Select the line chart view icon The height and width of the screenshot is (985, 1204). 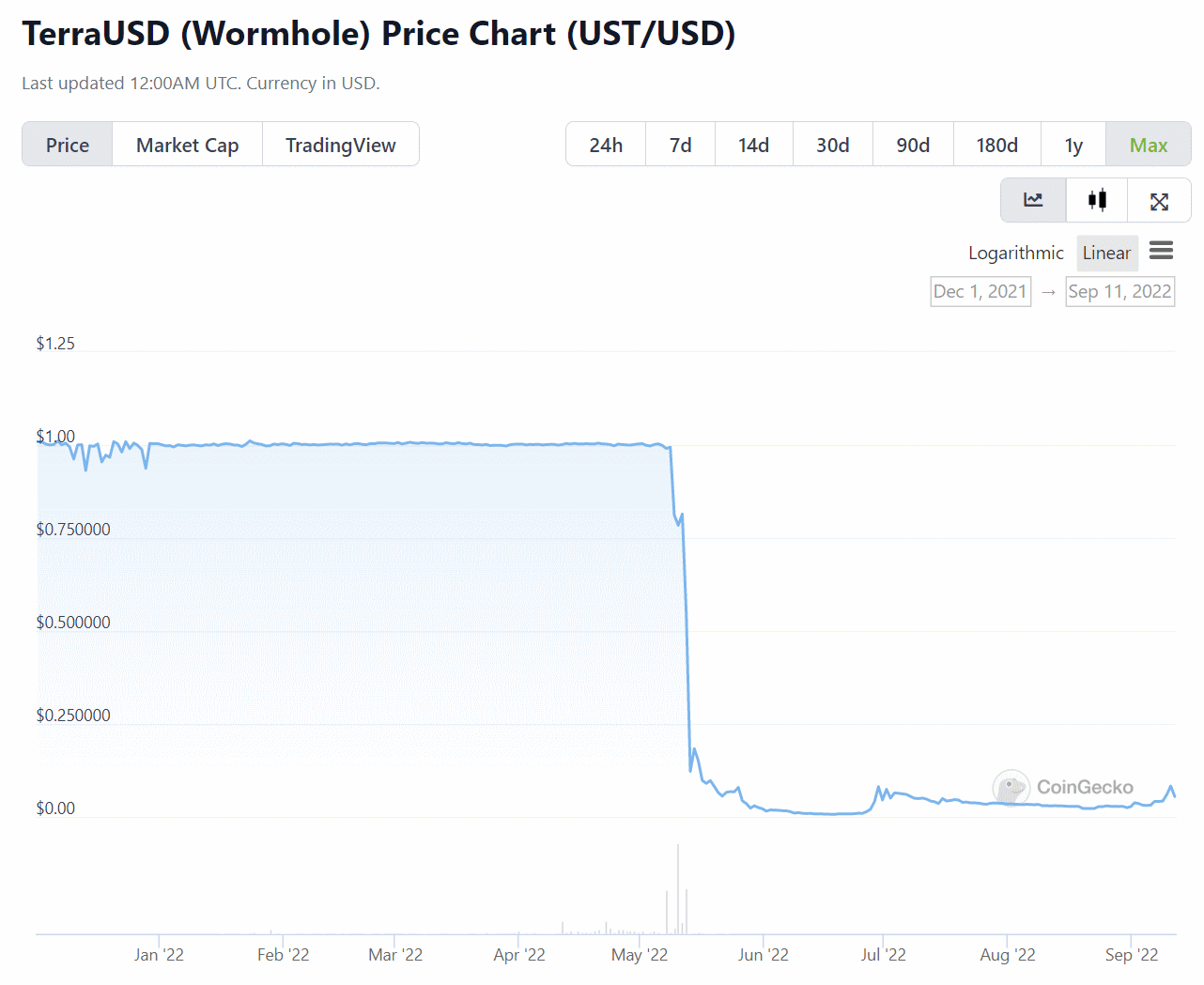click(1033, 200)
